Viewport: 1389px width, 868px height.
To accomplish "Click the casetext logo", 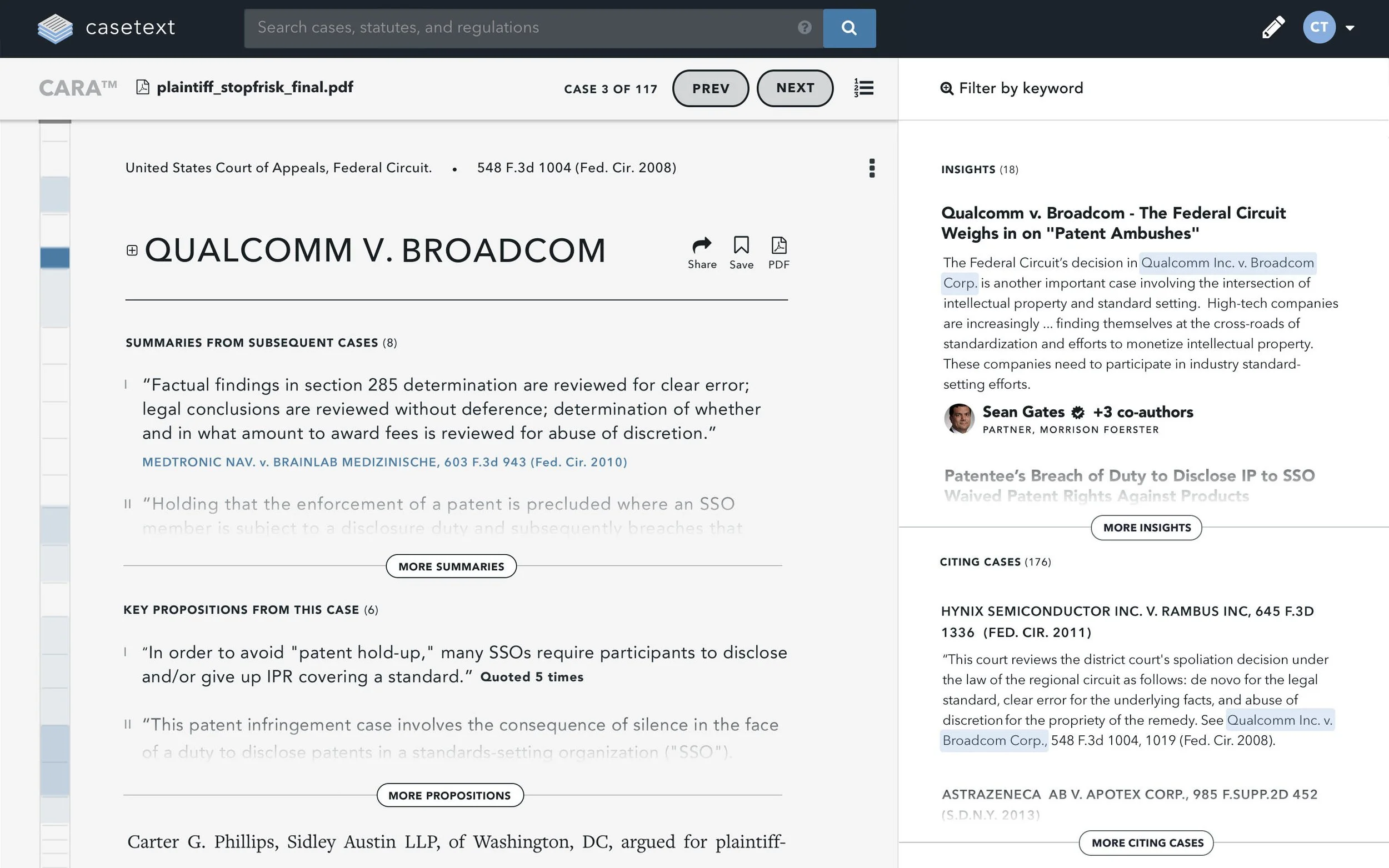I will coord(106,28).
